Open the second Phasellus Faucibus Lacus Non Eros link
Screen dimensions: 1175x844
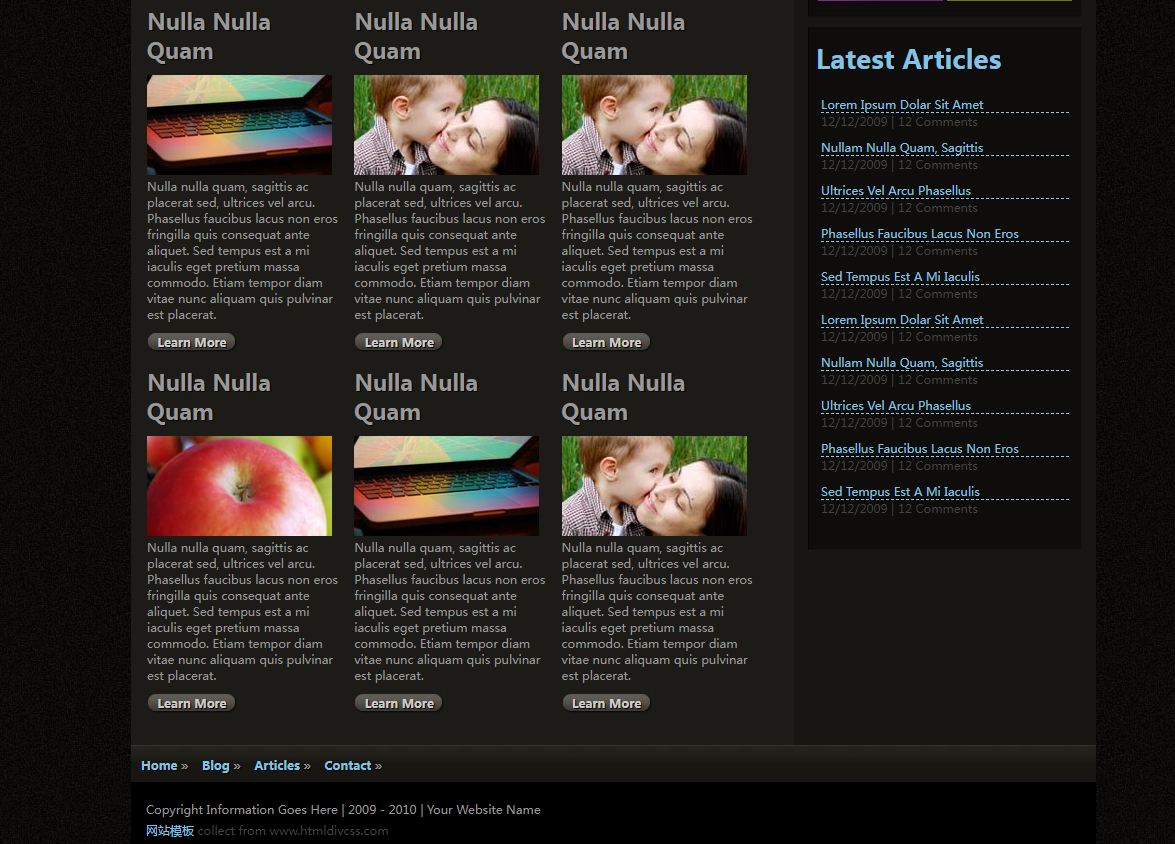pos(920,449)
